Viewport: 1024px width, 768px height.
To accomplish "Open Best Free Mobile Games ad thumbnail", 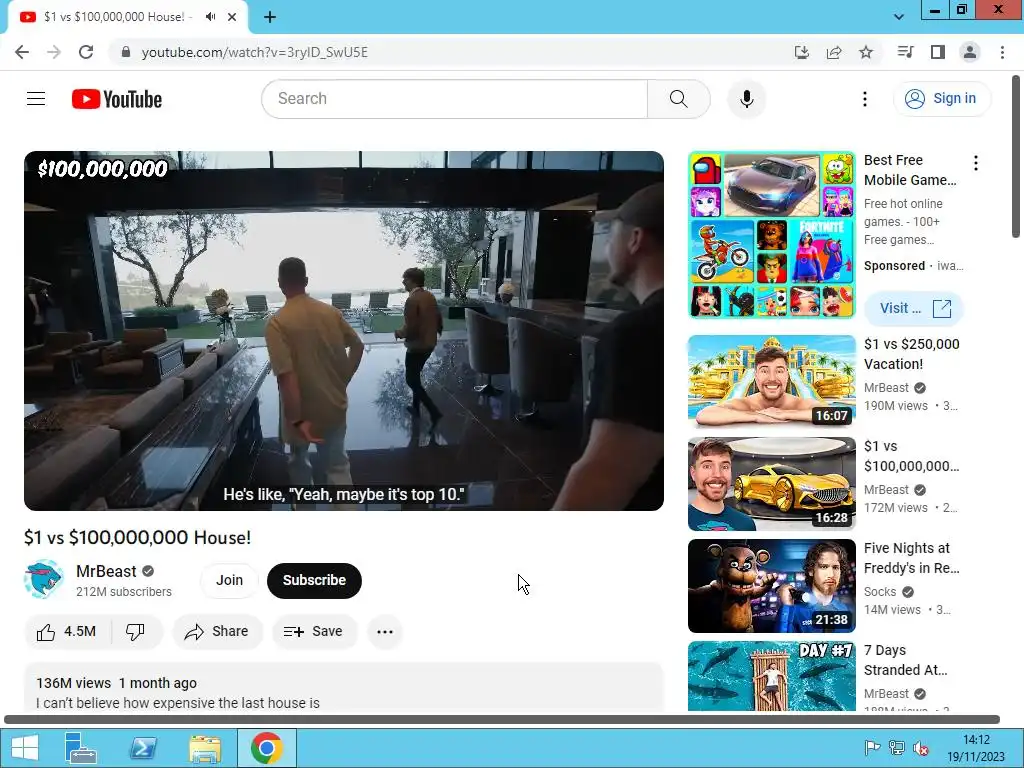I will 771,235.
